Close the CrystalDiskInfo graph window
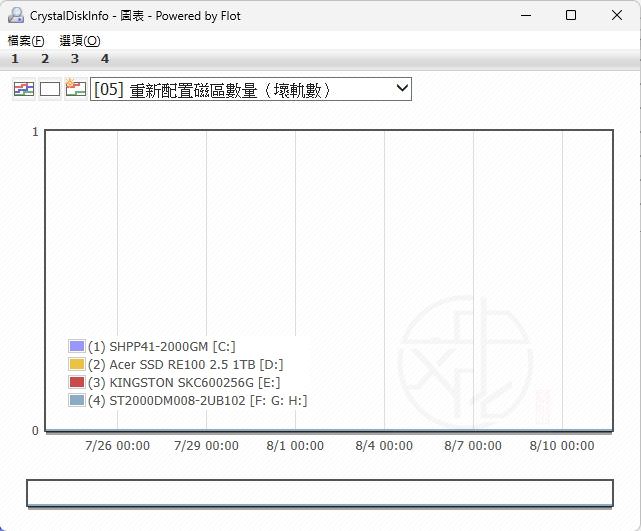641x531 pixels. pos(617,16)
